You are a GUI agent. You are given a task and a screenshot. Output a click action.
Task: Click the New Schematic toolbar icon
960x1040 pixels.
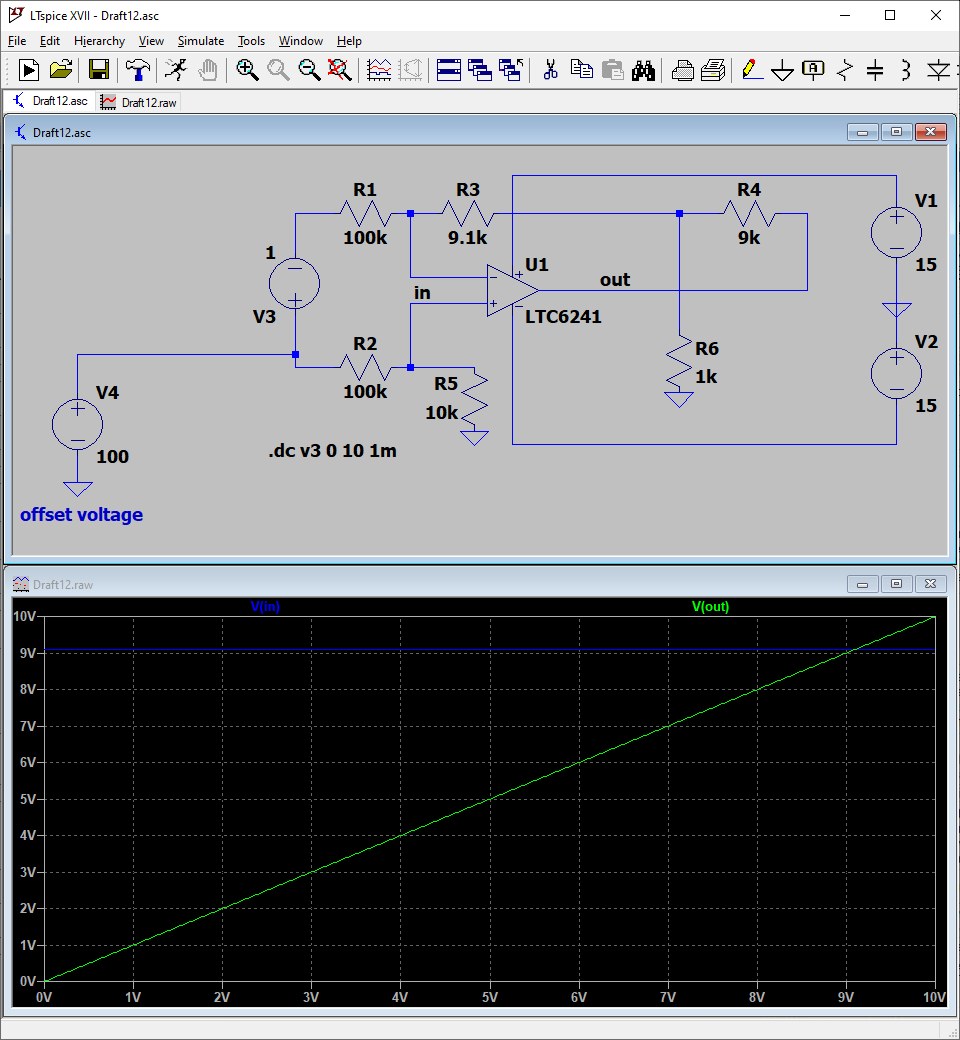tap(29, 70)
